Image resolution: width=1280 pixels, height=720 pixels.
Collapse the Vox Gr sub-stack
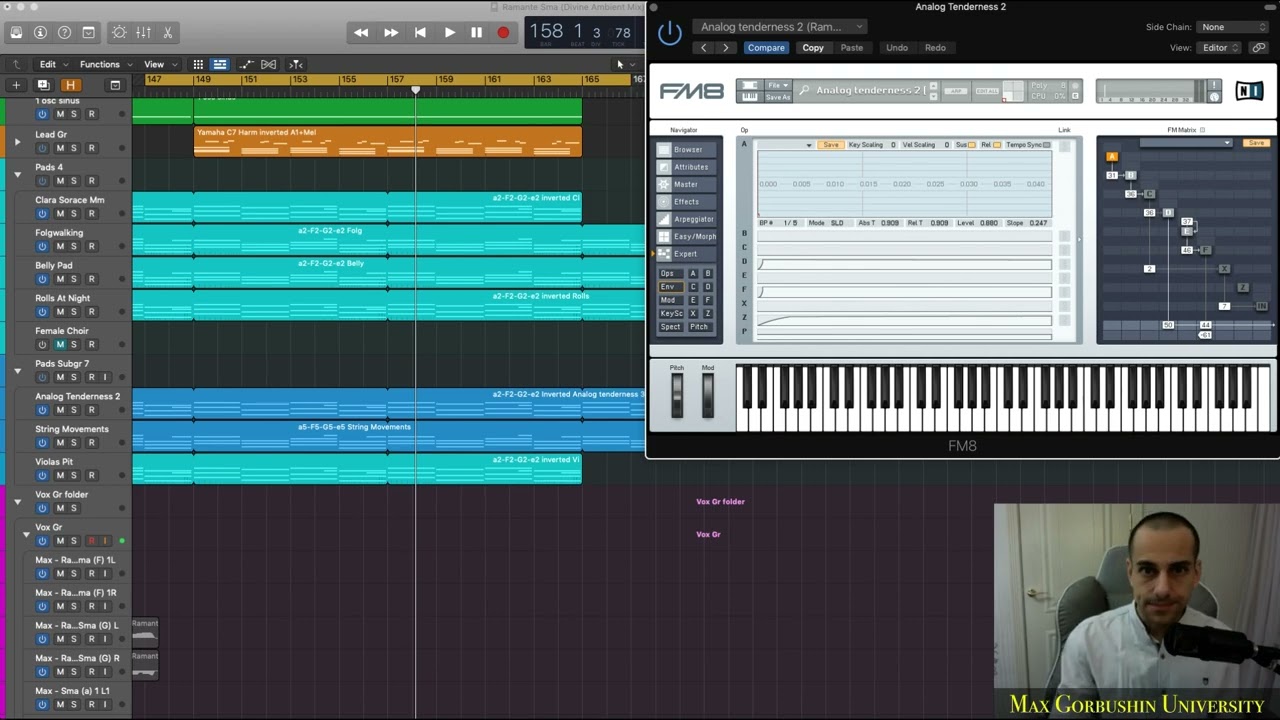[27, 534]
